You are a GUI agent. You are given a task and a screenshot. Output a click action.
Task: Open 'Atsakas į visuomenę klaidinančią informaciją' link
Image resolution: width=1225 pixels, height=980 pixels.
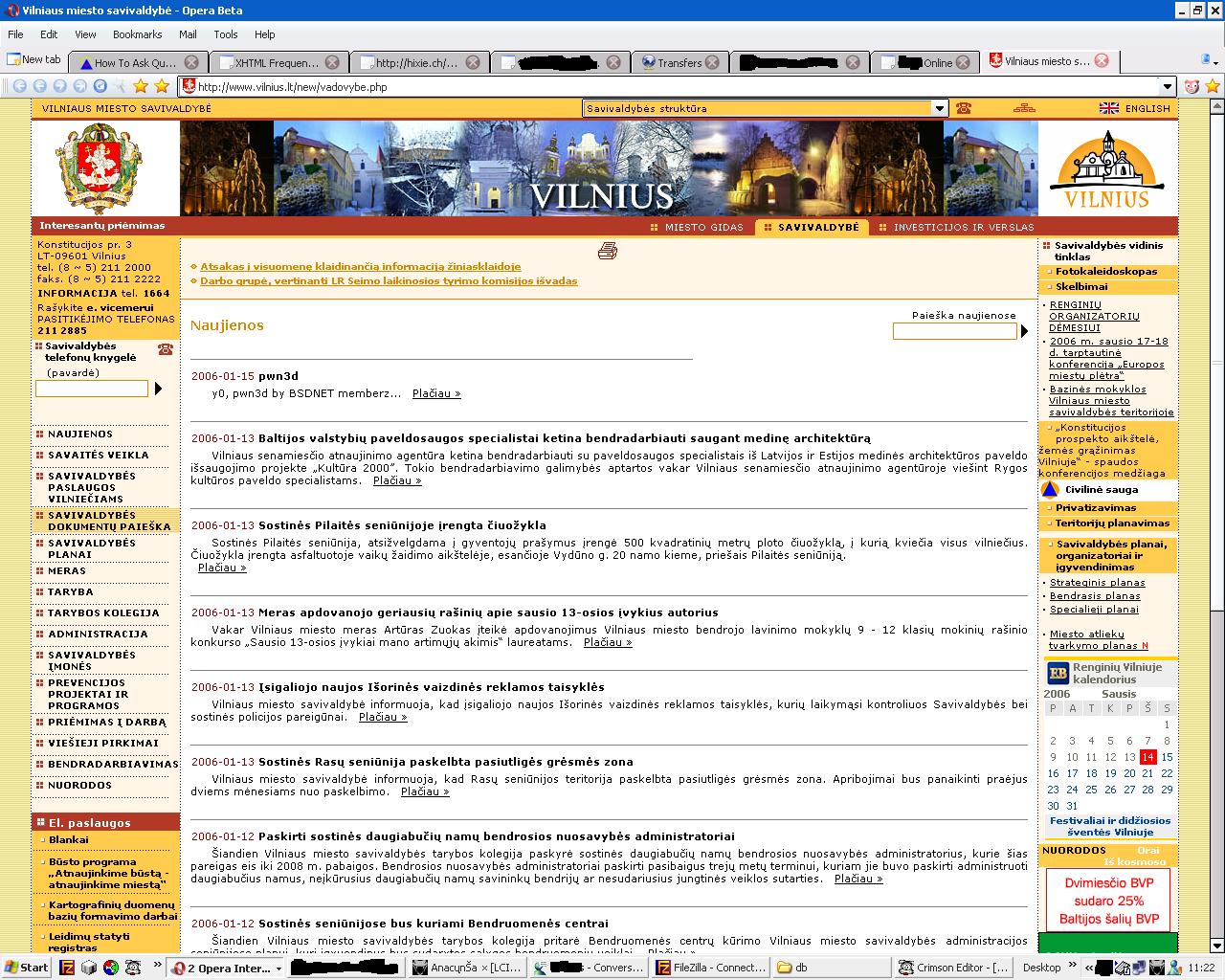[x=361, y=267]
